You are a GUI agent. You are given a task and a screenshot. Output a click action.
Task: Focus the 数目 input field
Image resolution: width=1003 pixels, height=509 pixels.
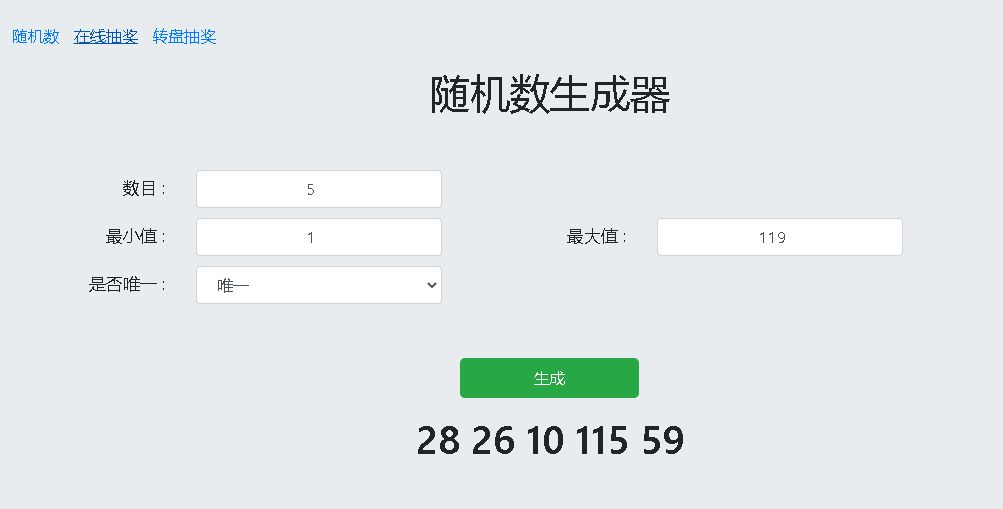click(319, 189)
